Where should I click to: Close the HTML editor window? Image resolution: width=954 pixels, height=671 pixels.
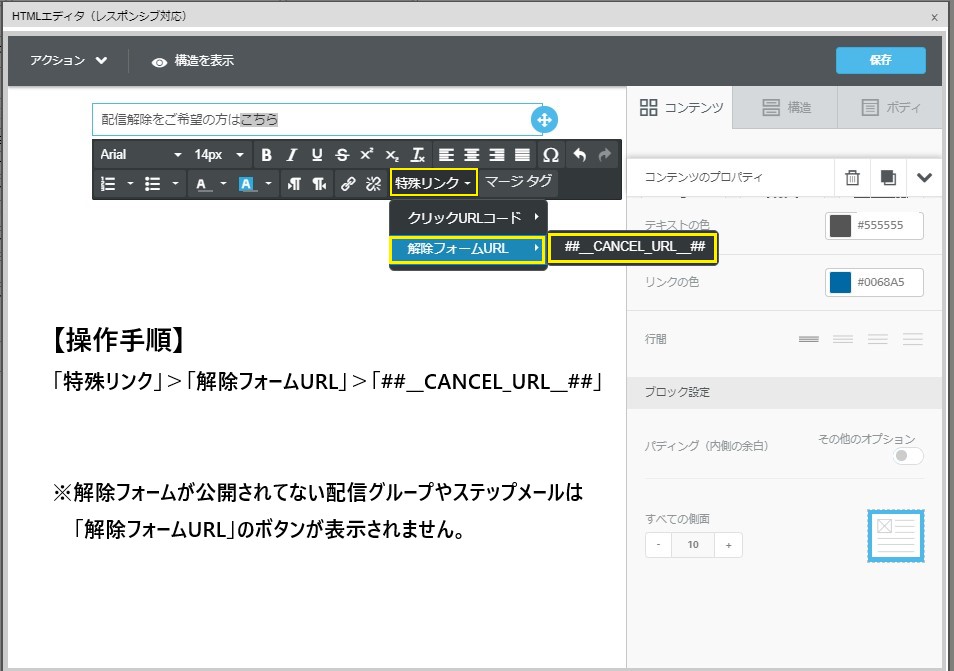934,17
